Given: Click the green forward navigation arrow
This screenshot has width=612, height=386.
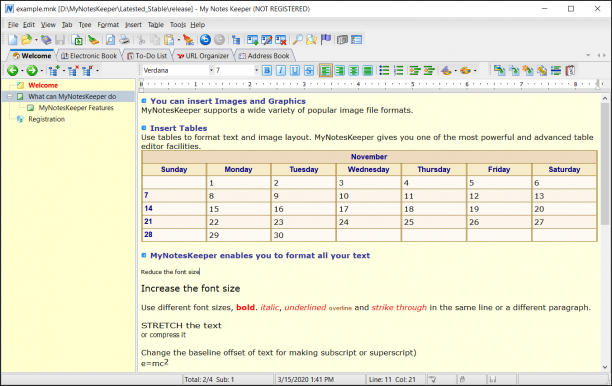Looking at the screenshot, I should pyautogui.click(x=32, y=71).
